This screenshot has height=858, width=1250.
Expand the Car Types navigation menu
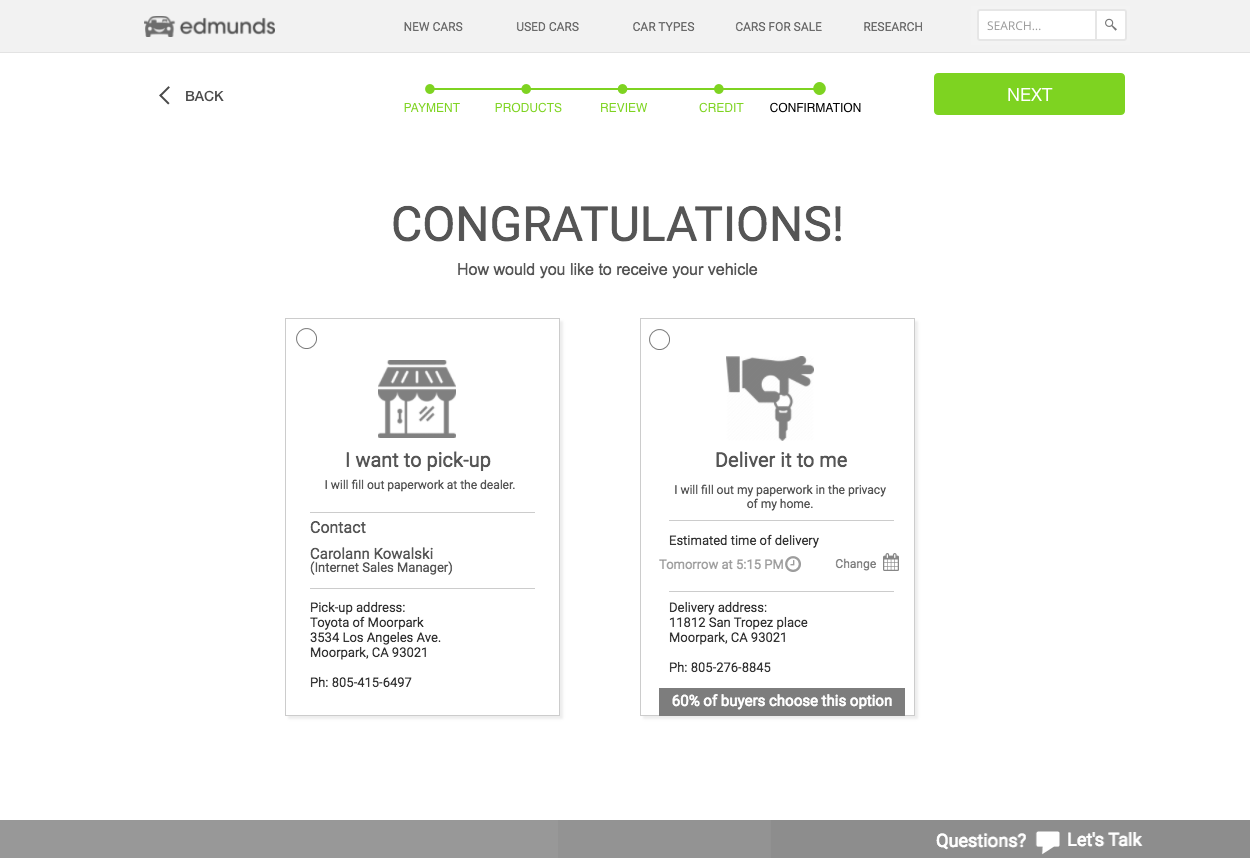point(663,27)
